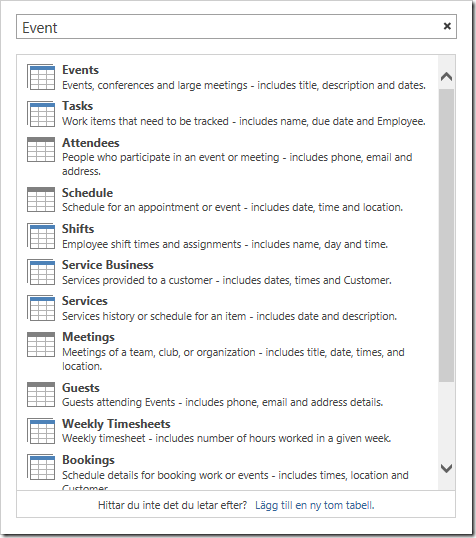Open the 'Lägg till en ny tom tabell' link
The width and height of the screenshot is (476, 538).
click(314, 505)
